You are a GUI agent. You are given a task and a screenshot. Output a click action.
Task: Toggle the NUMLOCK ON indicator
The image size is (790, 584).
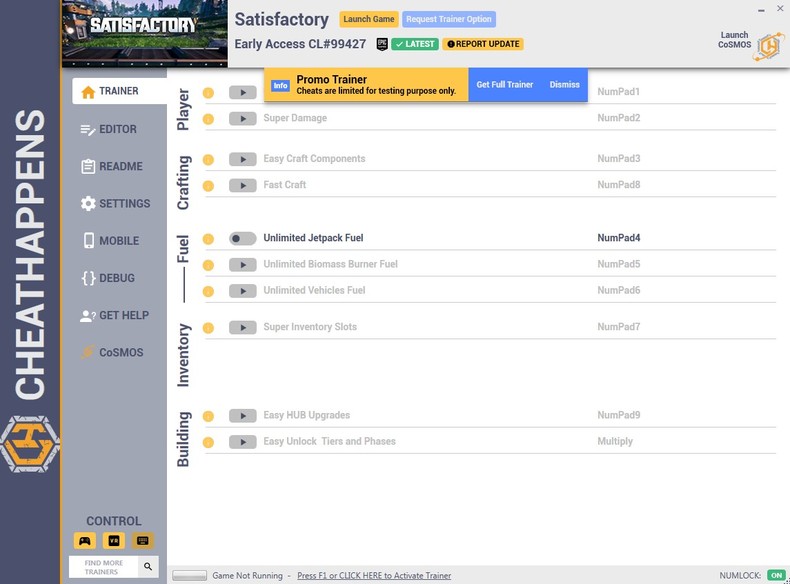pyautogui.click(x=776, y=575)
